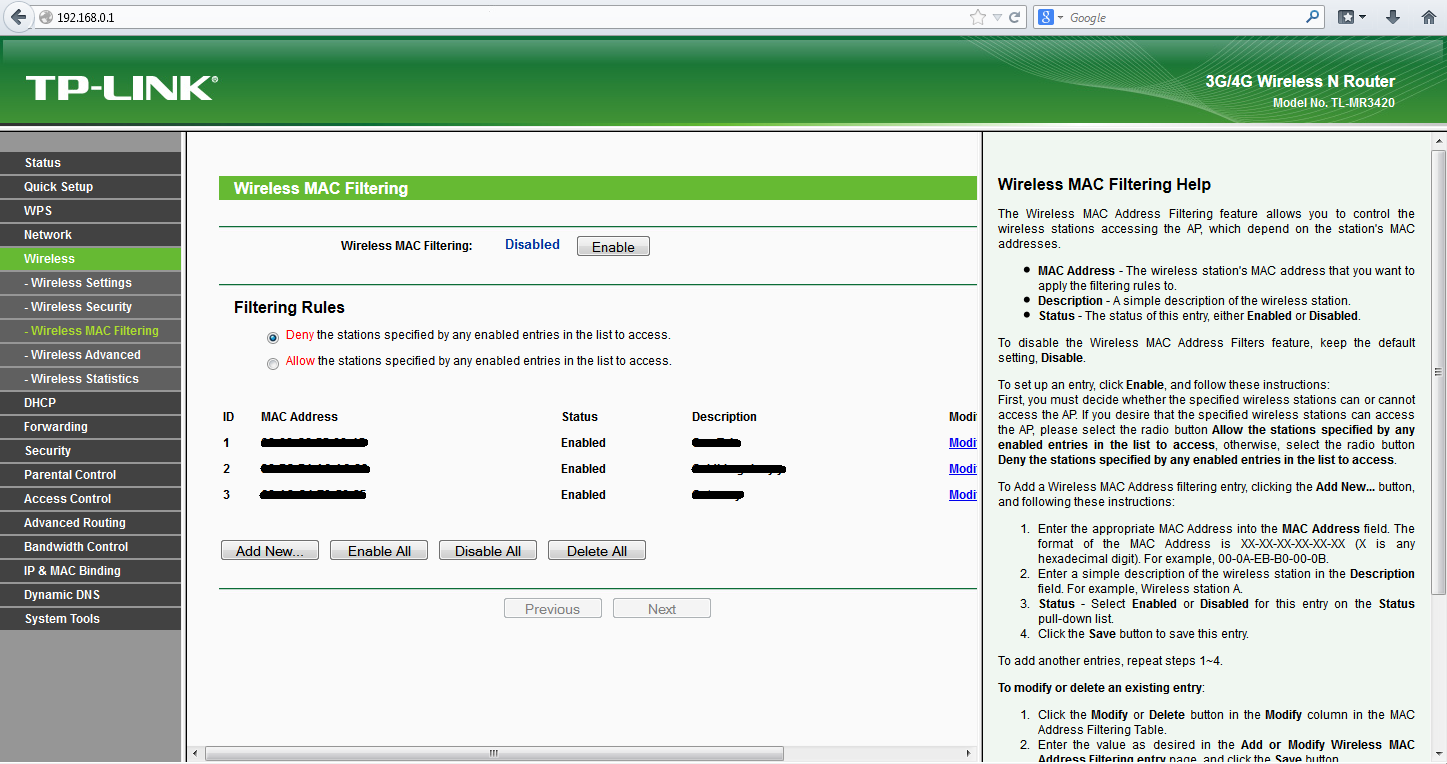Click the magnifier icon in the search box
The width and height of the screenshot is (1447, 764).
point(1313,17)
